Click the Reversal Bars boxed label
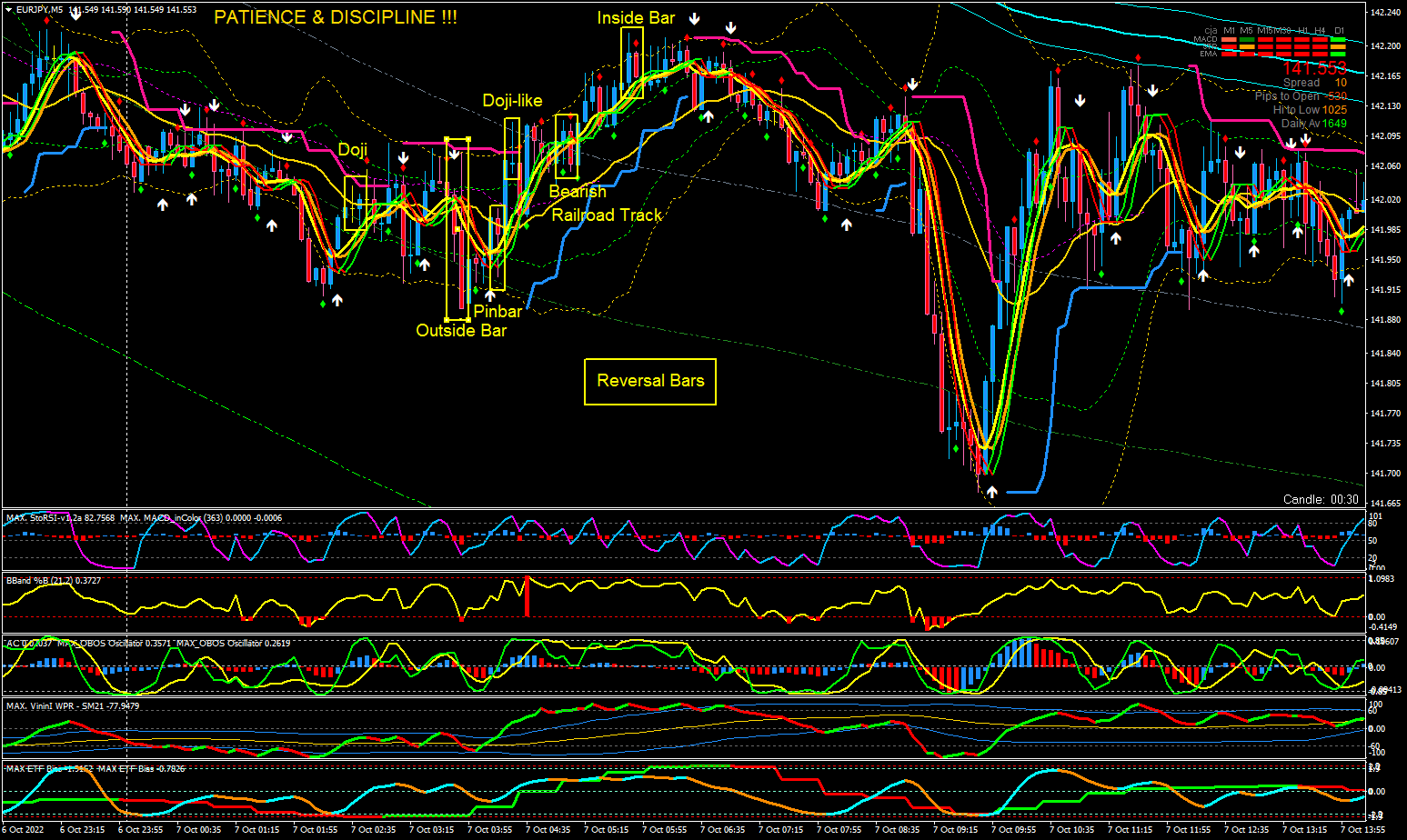The image size is (1407, 840). click(650, 381)
